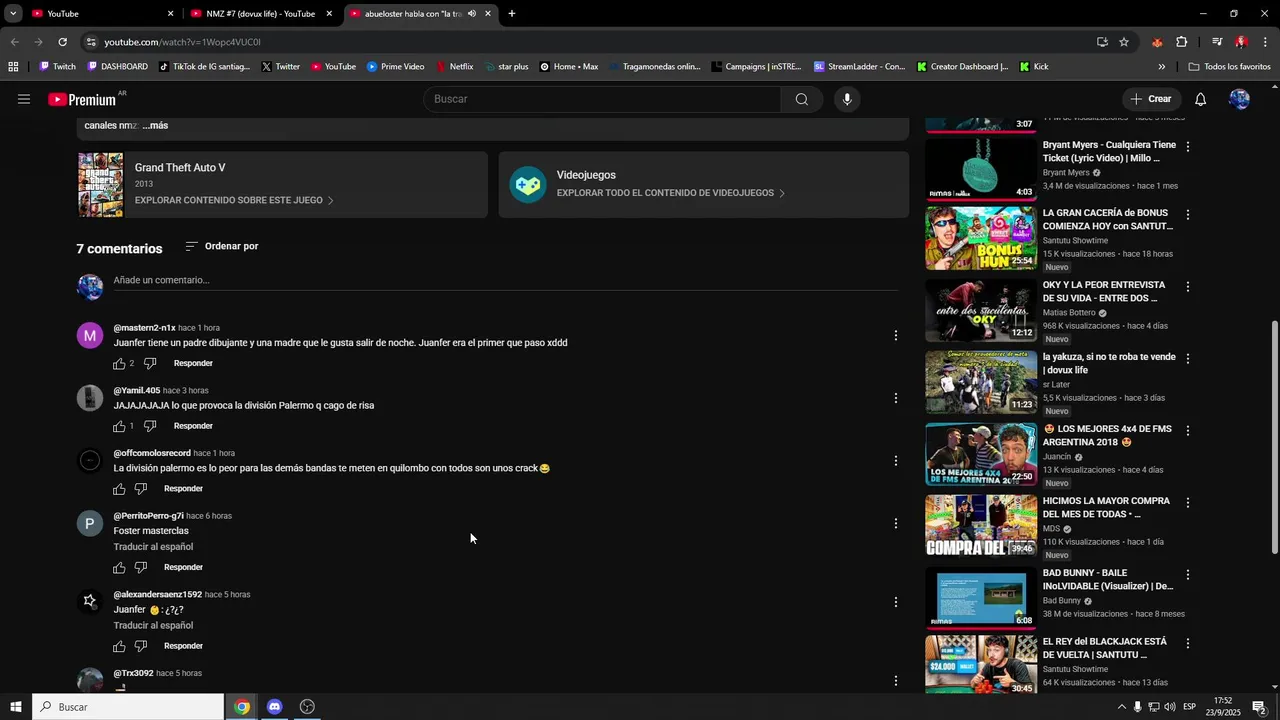Viewport: 1280px width, 720px height.
Task: Dislike the comment by @PerritoPerro-g7i
Action: [x=141, y=567]
